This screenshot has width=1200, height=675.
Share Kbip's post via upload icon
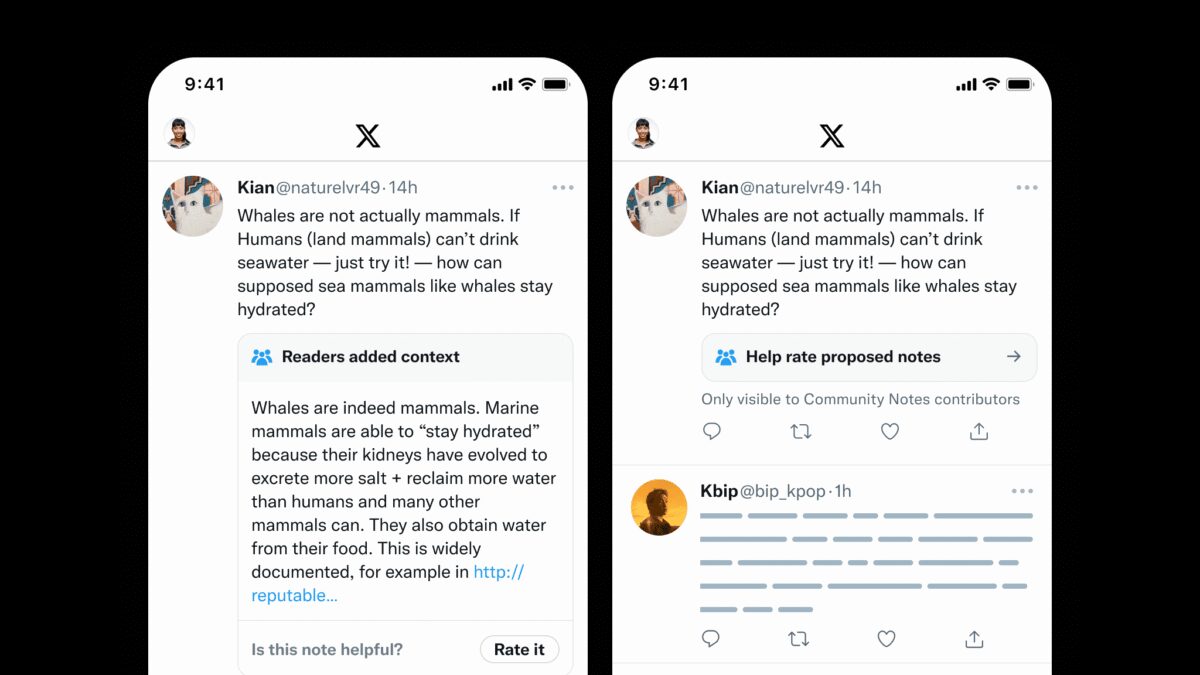pyautogui.click(x=974, y=638)
